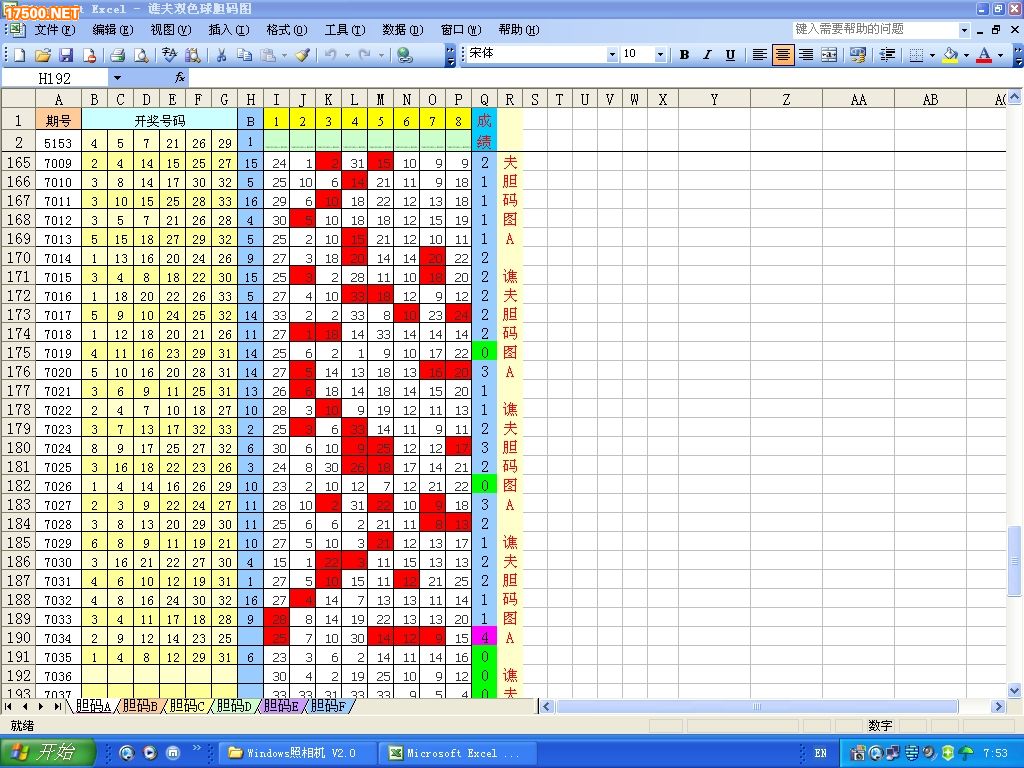This screenshot has height=768, width=1024.
Task: Click the EN language indicator in taskbar
Action: (x=820, y=753)
